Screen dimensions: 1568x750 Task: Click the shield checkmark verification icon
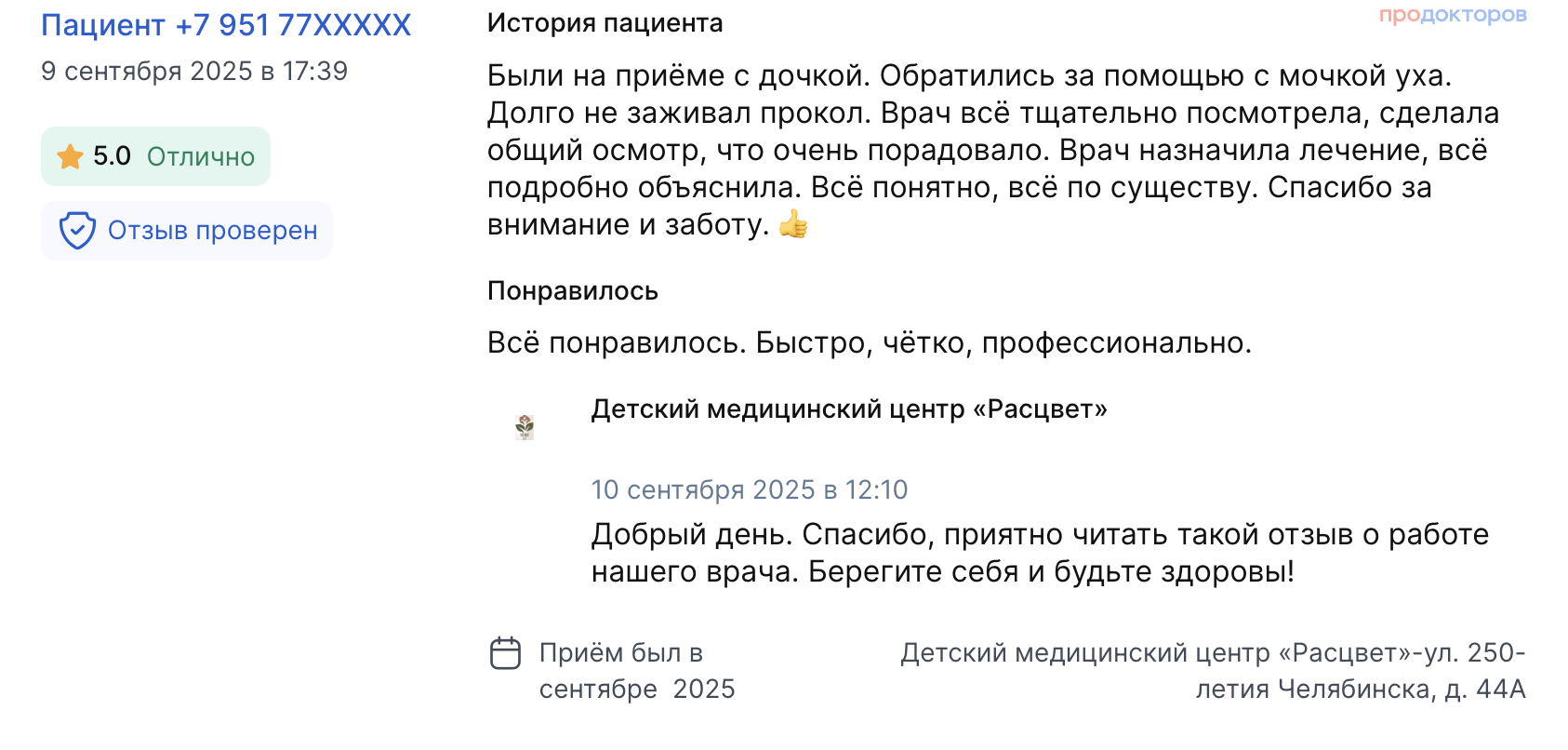tap(77, 230)
